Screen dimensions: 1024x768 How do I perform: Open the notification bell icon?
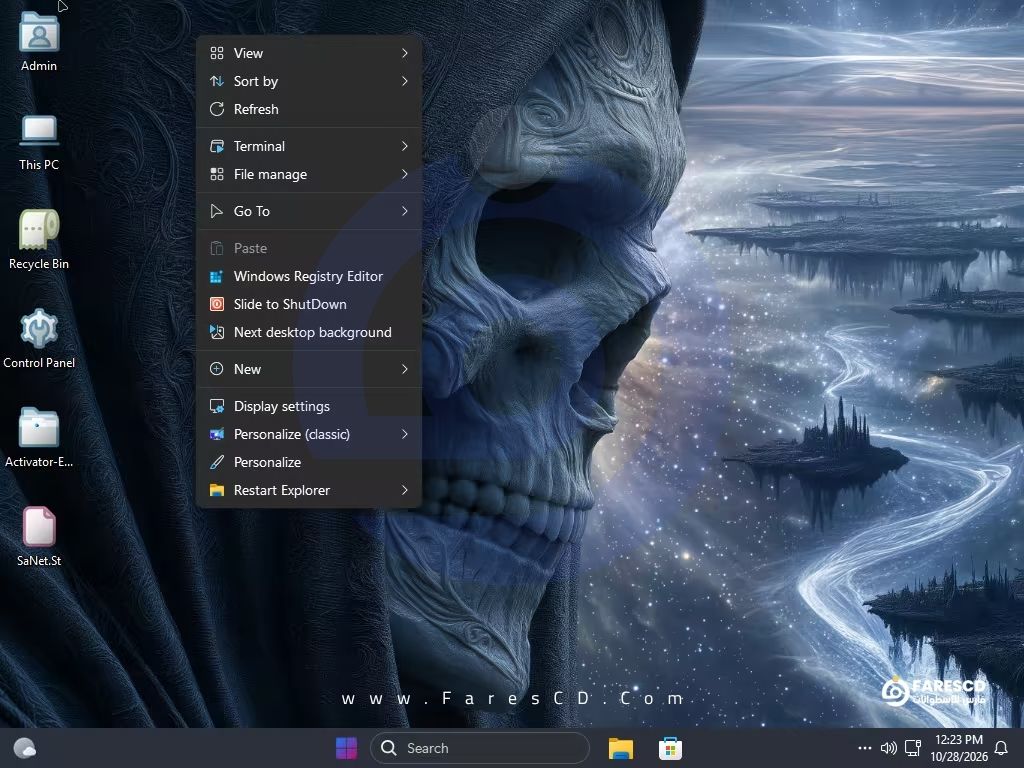(x=1000, y=748)
